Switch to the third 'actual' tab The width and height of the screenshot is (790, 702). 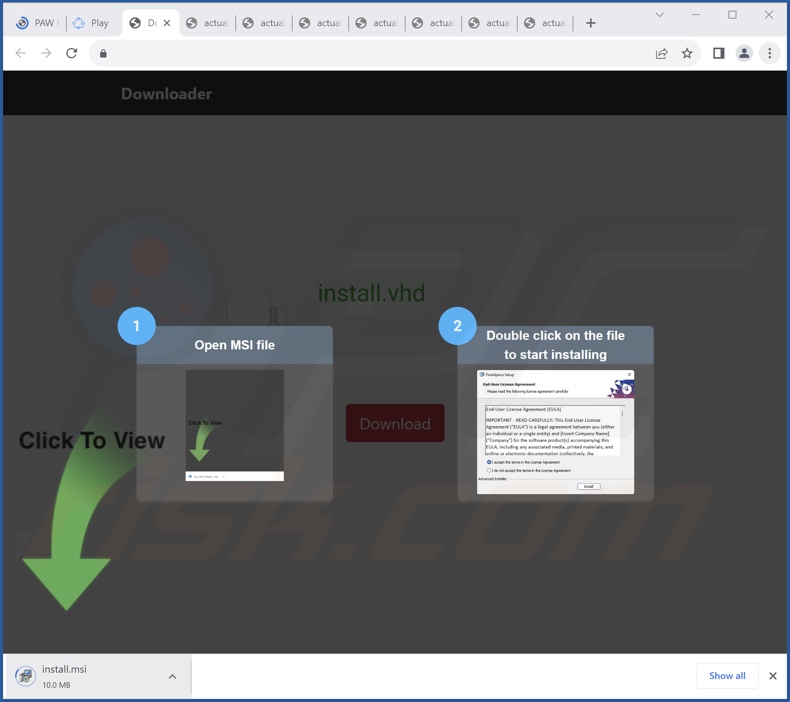[320, 23]
